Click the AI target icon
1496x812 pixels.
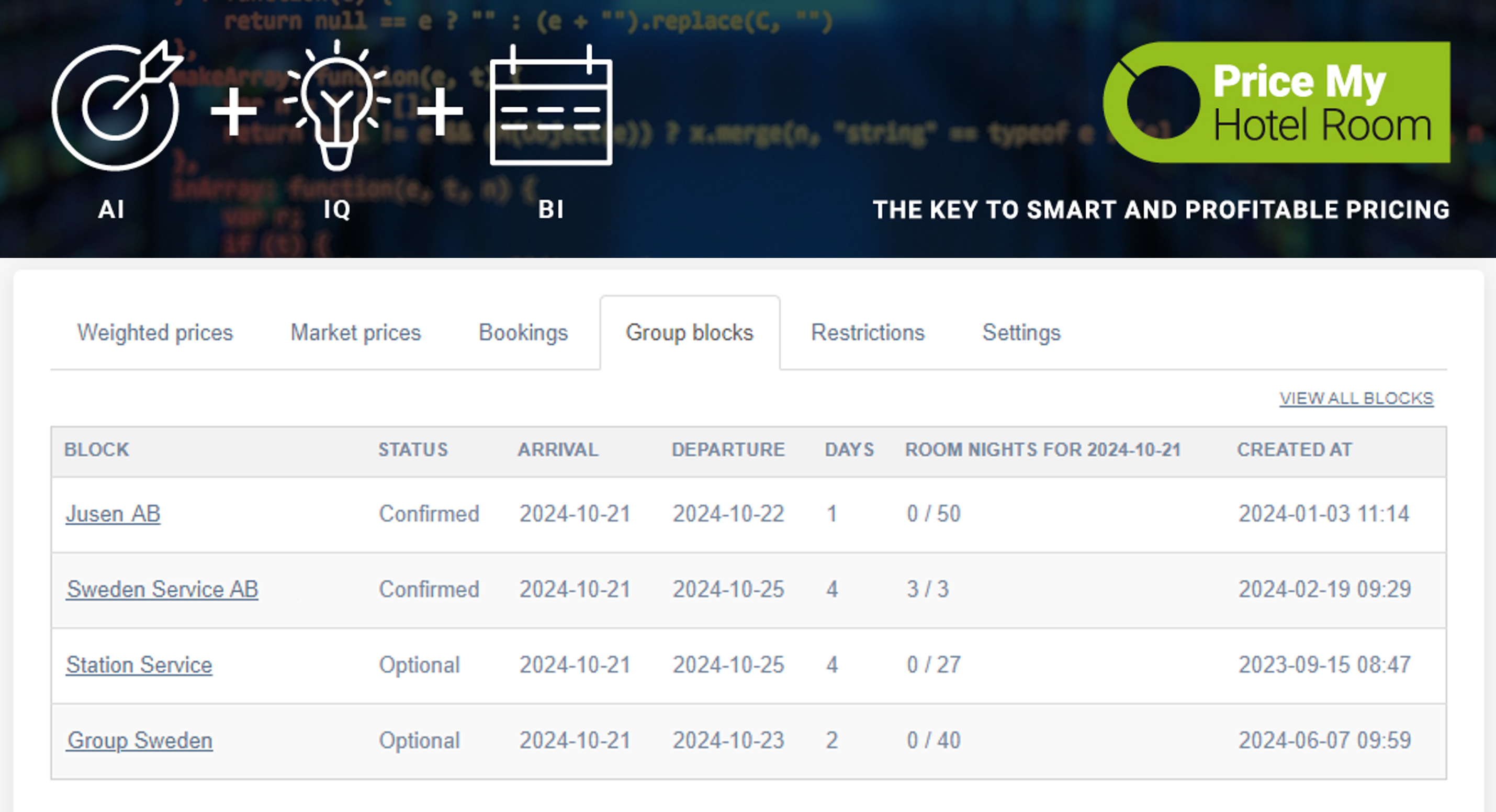116,107
